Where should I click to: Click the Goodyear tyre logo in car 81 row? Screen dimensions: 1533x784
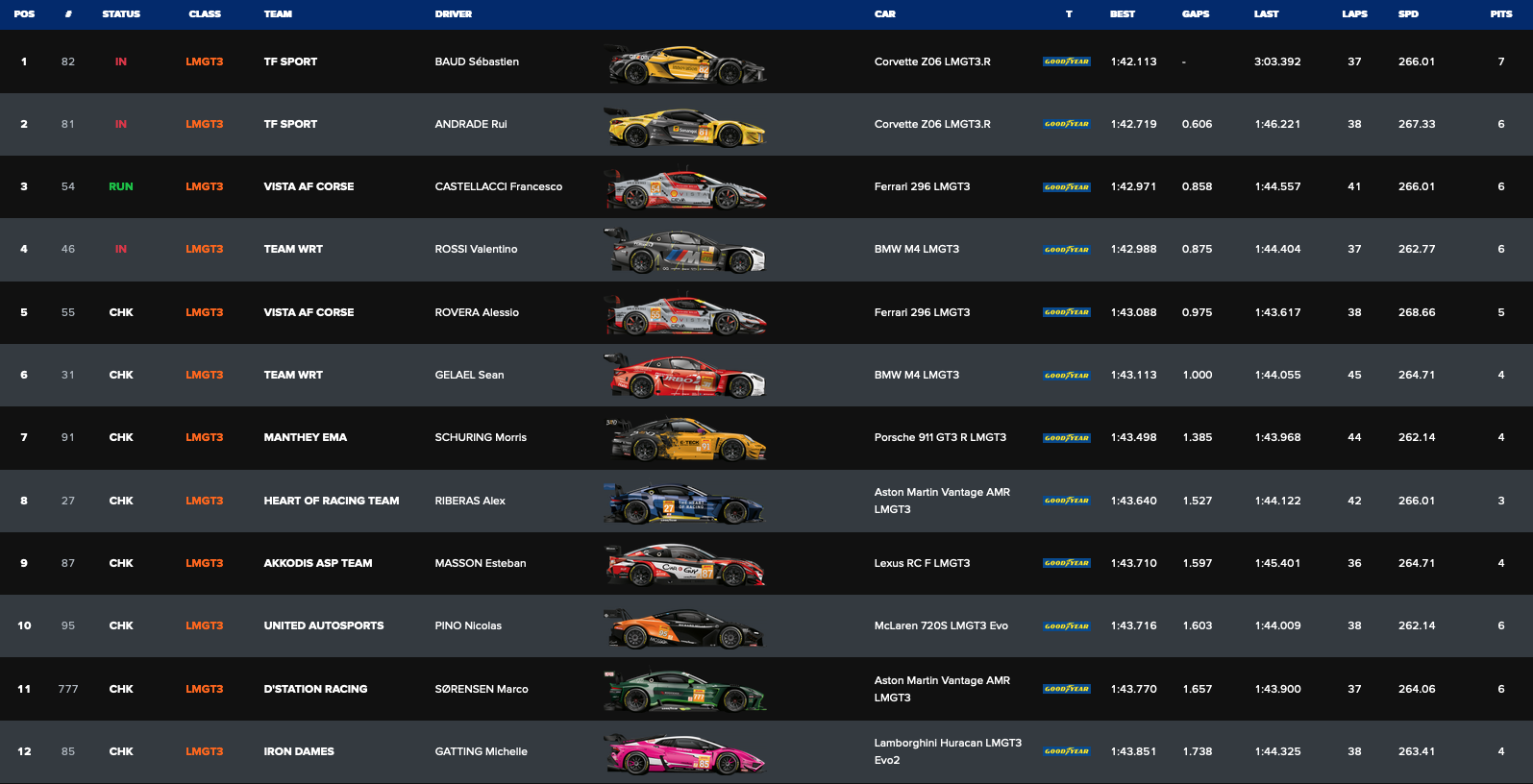(1067, 124)
